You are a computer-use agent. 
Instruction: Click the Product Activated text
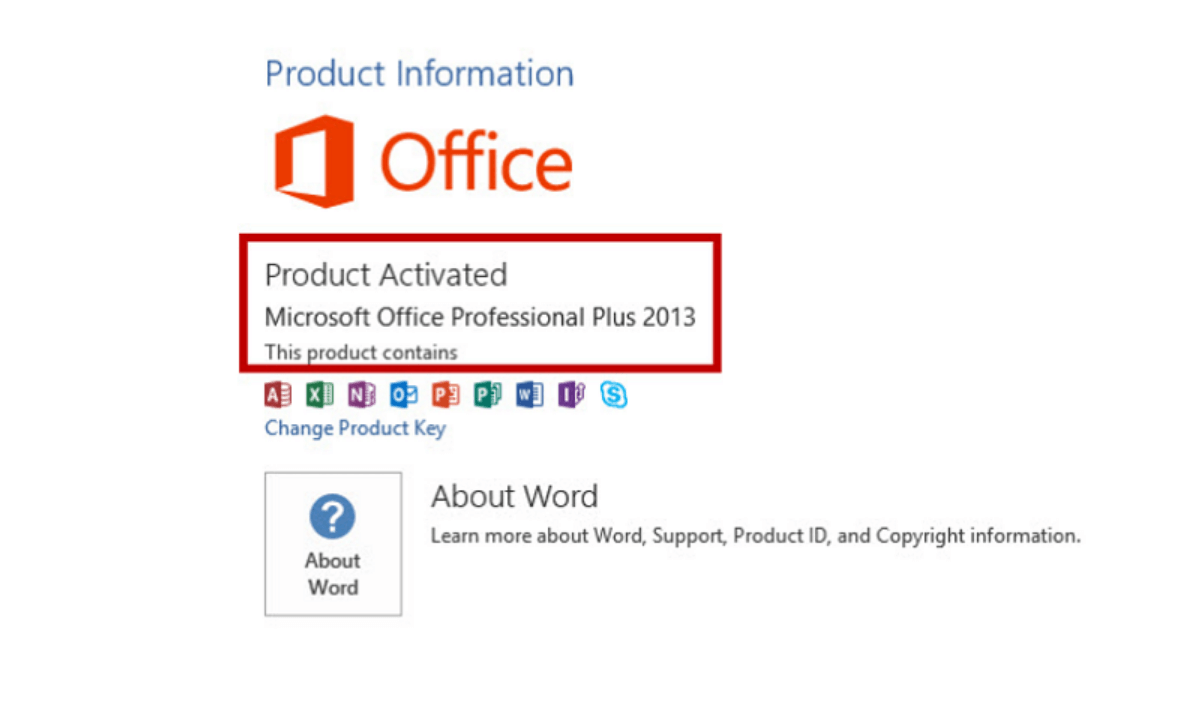coord(386,274)
